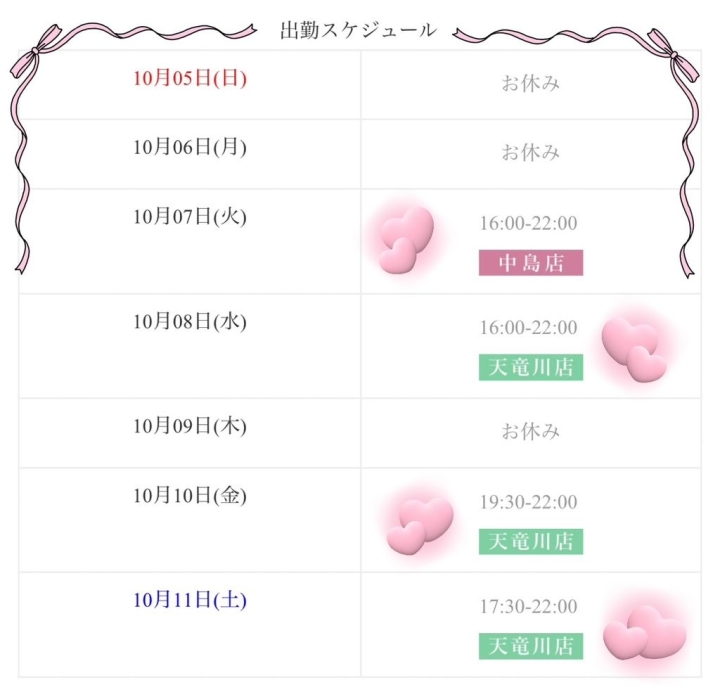Open 天竜川店 badge on October 11
720x692 pixels.
(530, 646)
